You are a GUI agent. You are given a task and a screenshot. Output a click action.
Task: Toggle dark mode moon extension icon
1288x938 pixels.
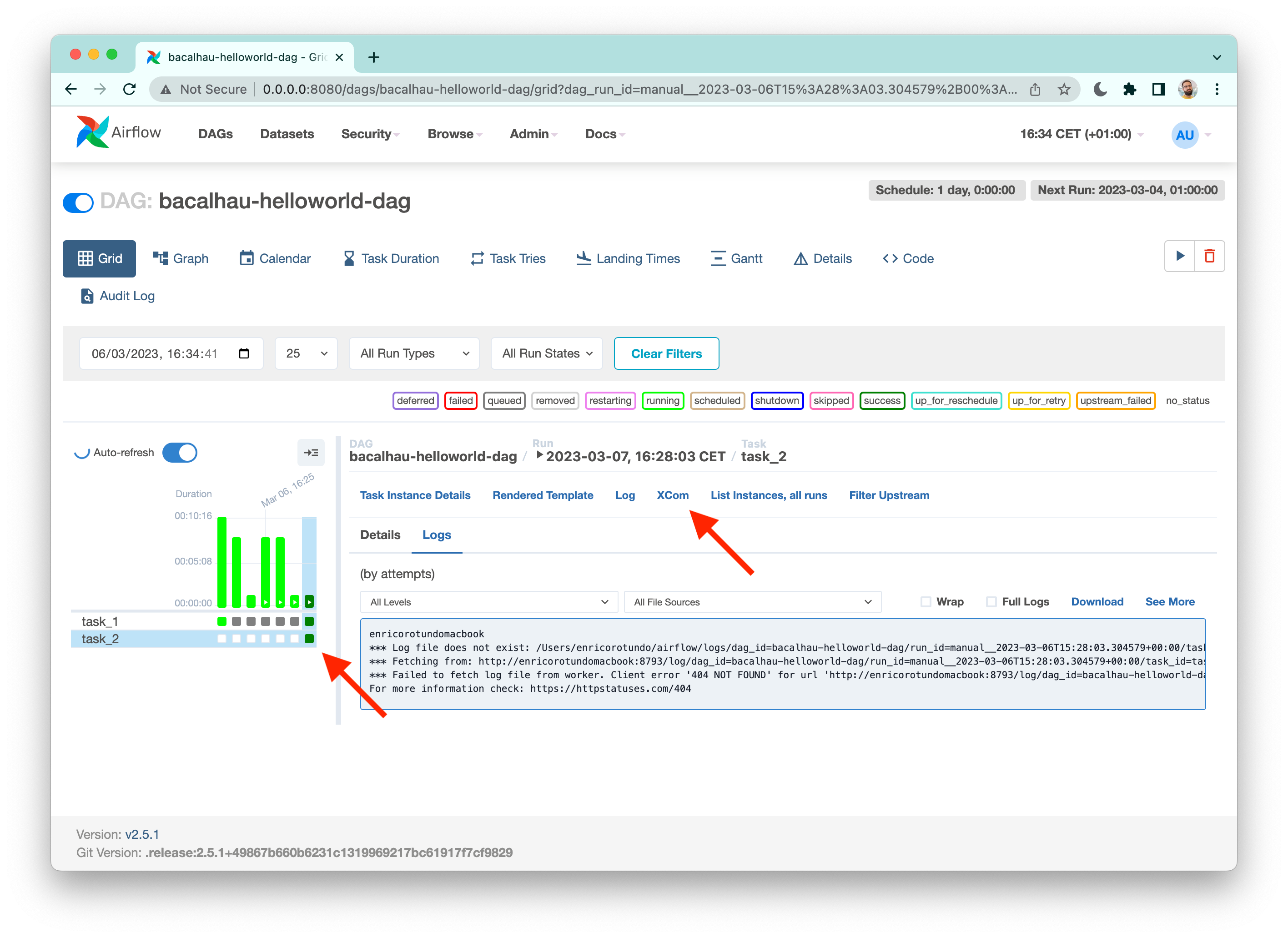coord(1100,89)
